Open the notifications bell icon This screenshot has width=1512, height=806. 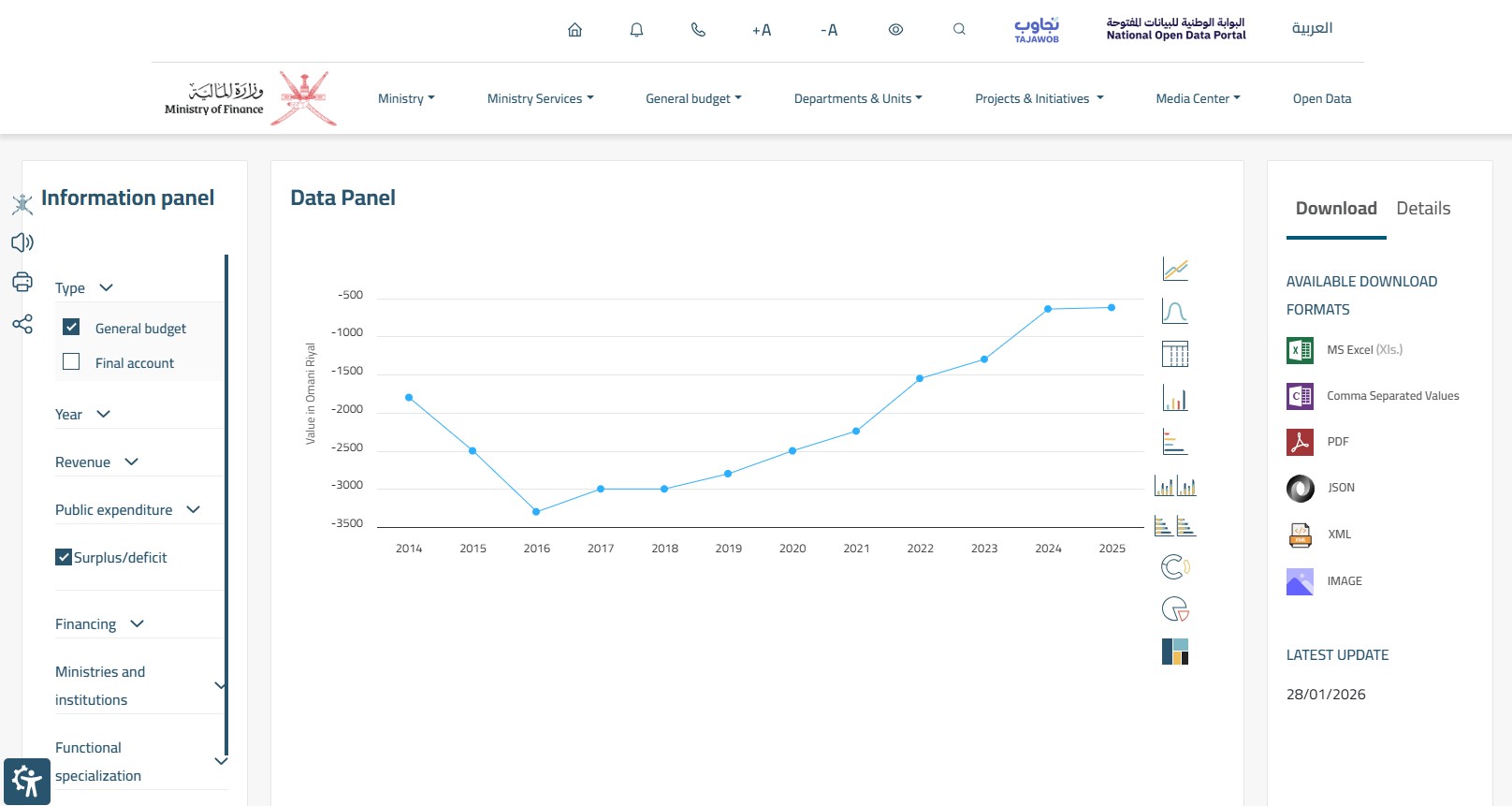pos(636,30)
